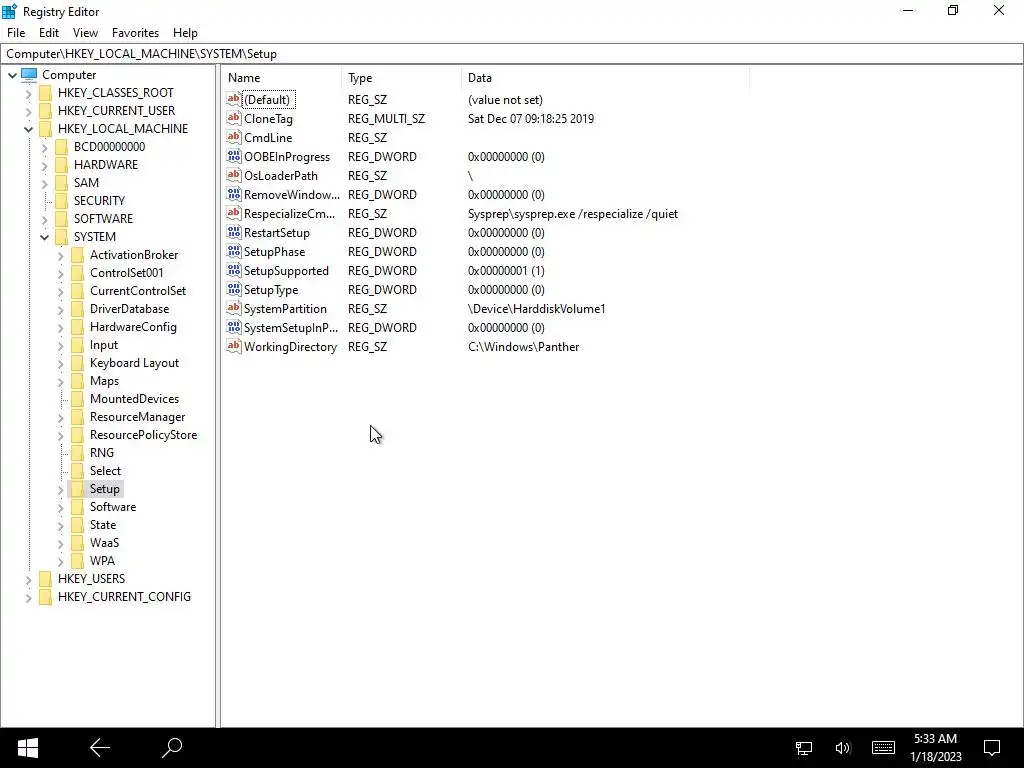Click the HARDWARE key folder icon
1024x768 pixels.
(61, 165)
